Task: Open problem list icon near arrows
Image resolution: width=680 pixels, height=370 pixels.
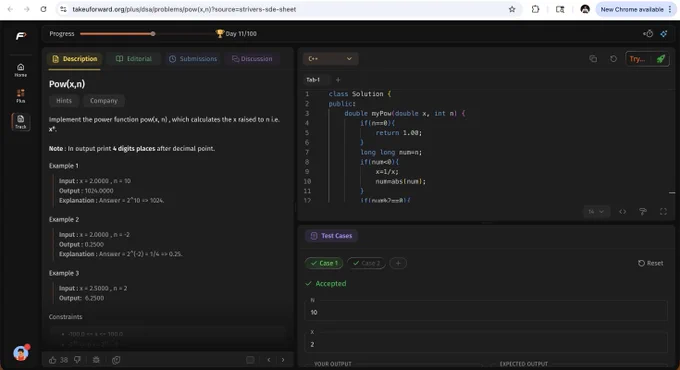Action: 250,360
